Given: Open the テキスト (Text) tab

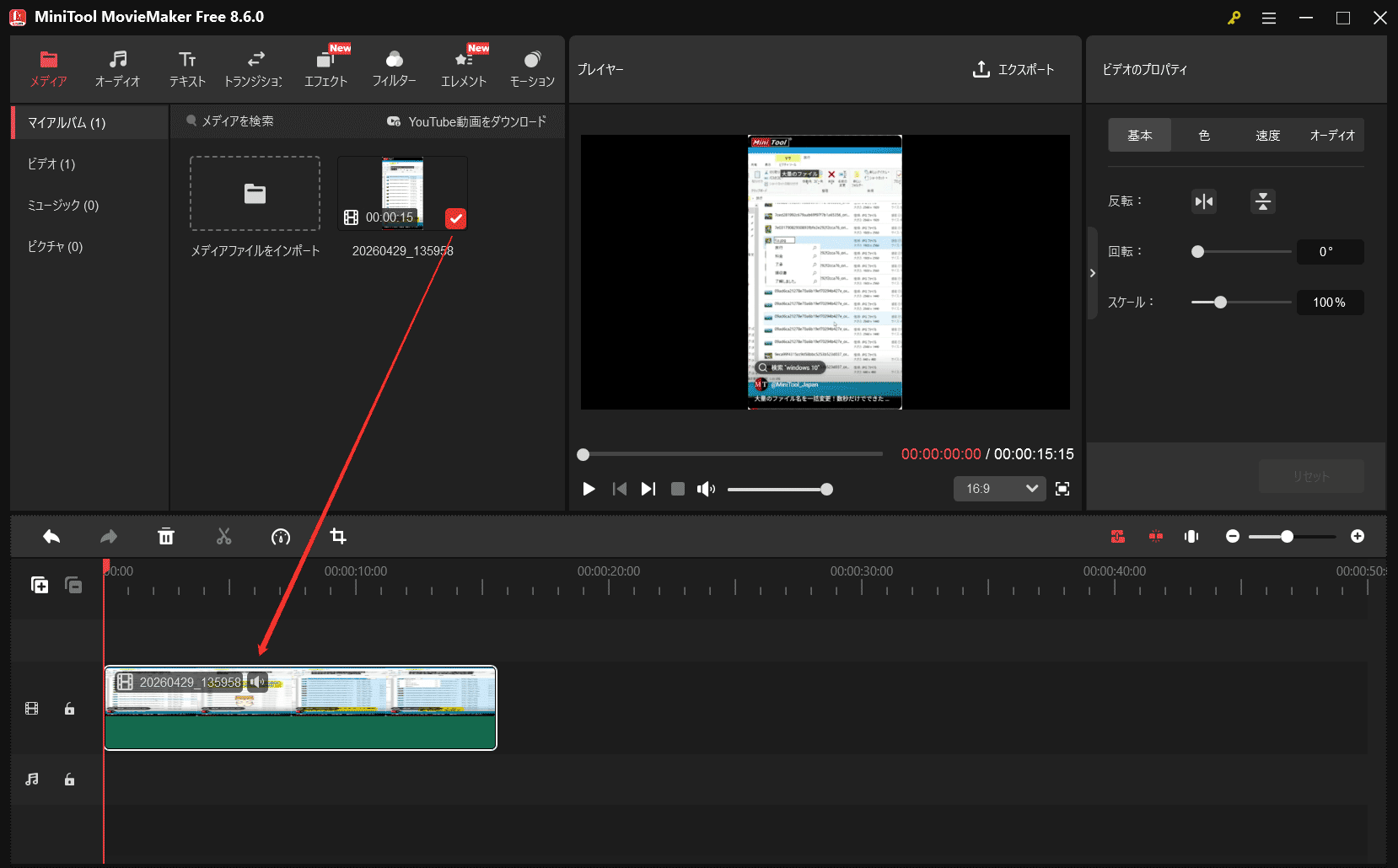Looking at the screenshot, I should [x=187, y=69].
